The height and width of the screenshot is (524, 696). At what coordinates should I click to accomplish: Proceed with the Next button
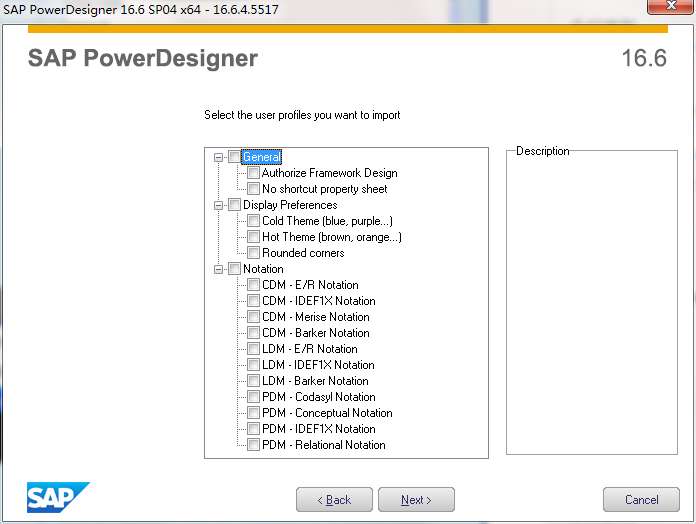click(x=416, y=500)
